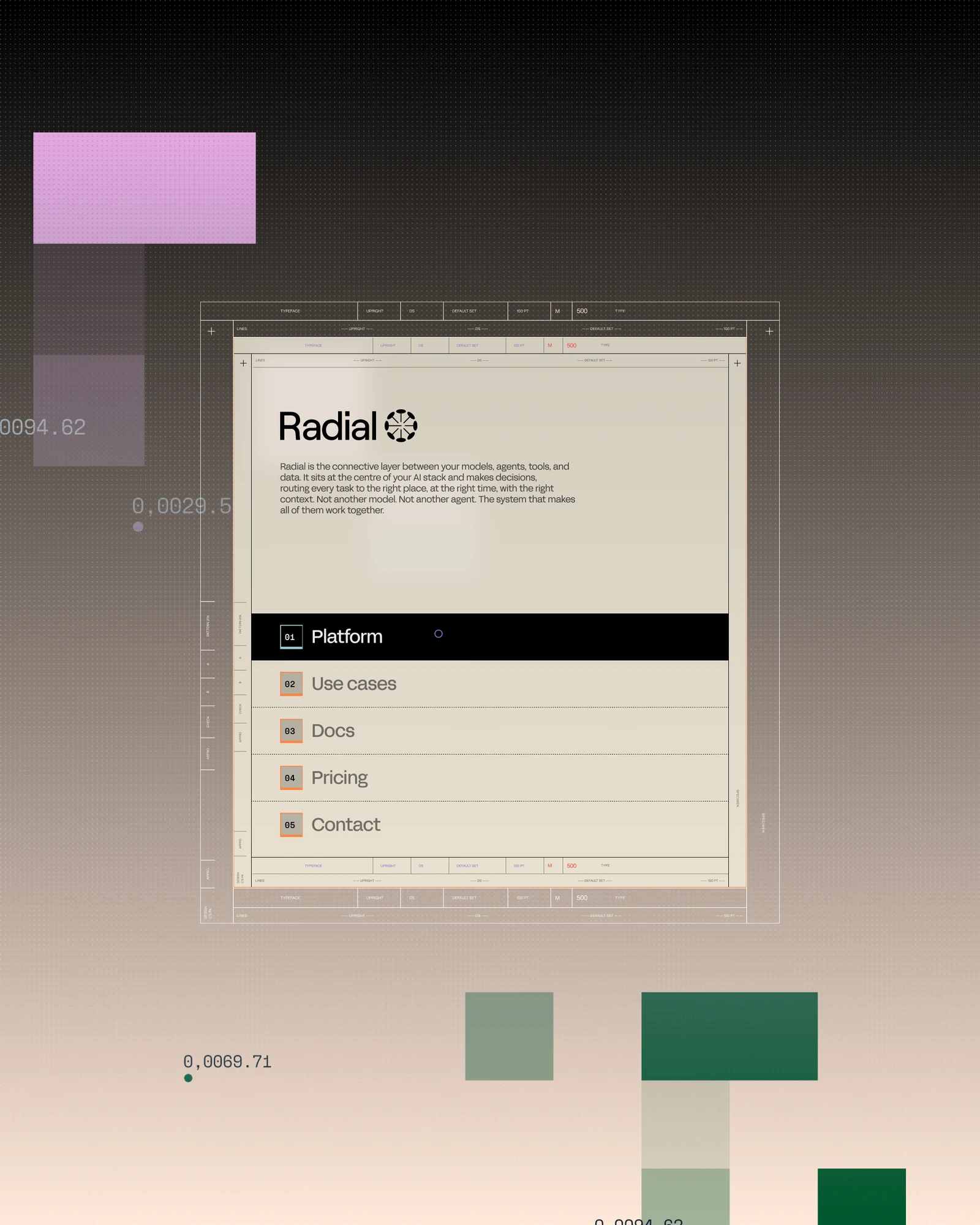Click the Radial wordmark heading
This screenshot has height=1225, width=980.
328,426
